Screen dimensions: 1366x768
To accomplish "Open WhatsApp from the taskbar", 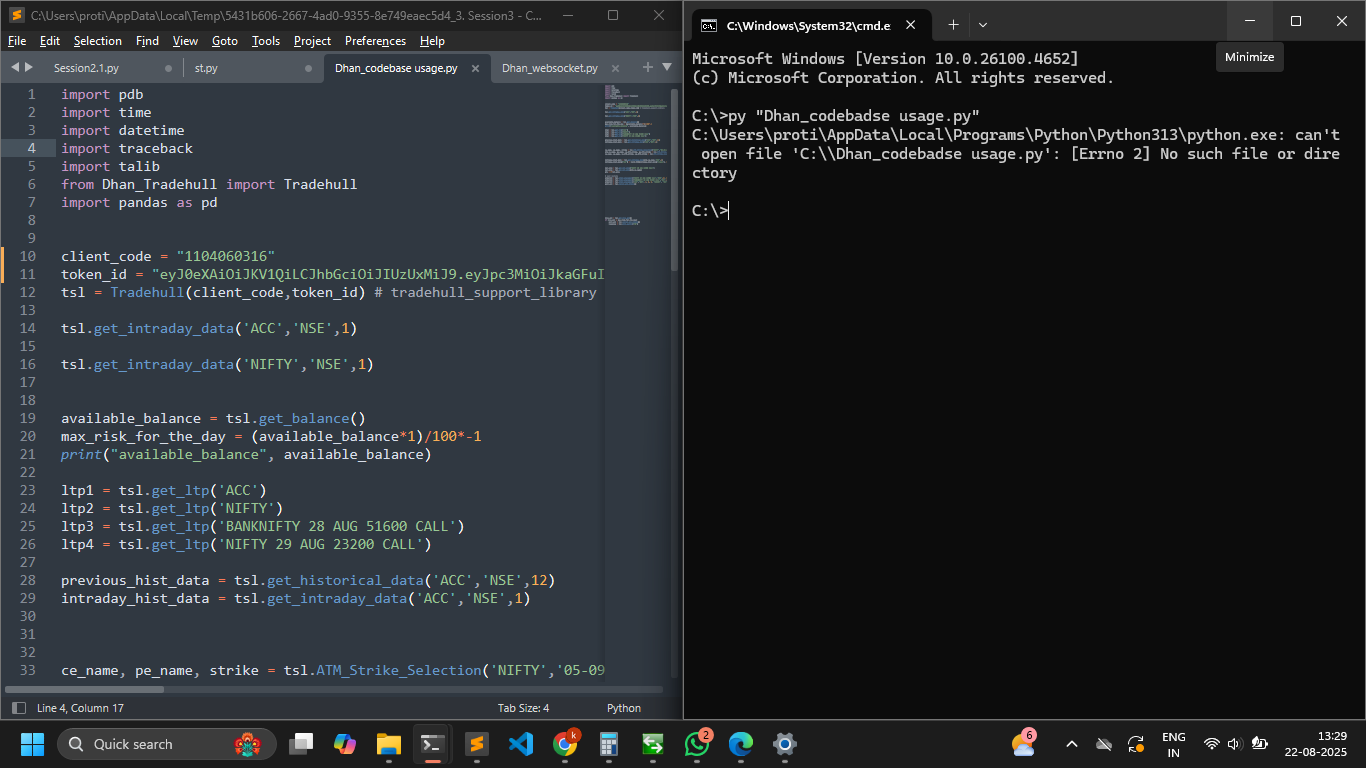I will click(x=697, y=744).
